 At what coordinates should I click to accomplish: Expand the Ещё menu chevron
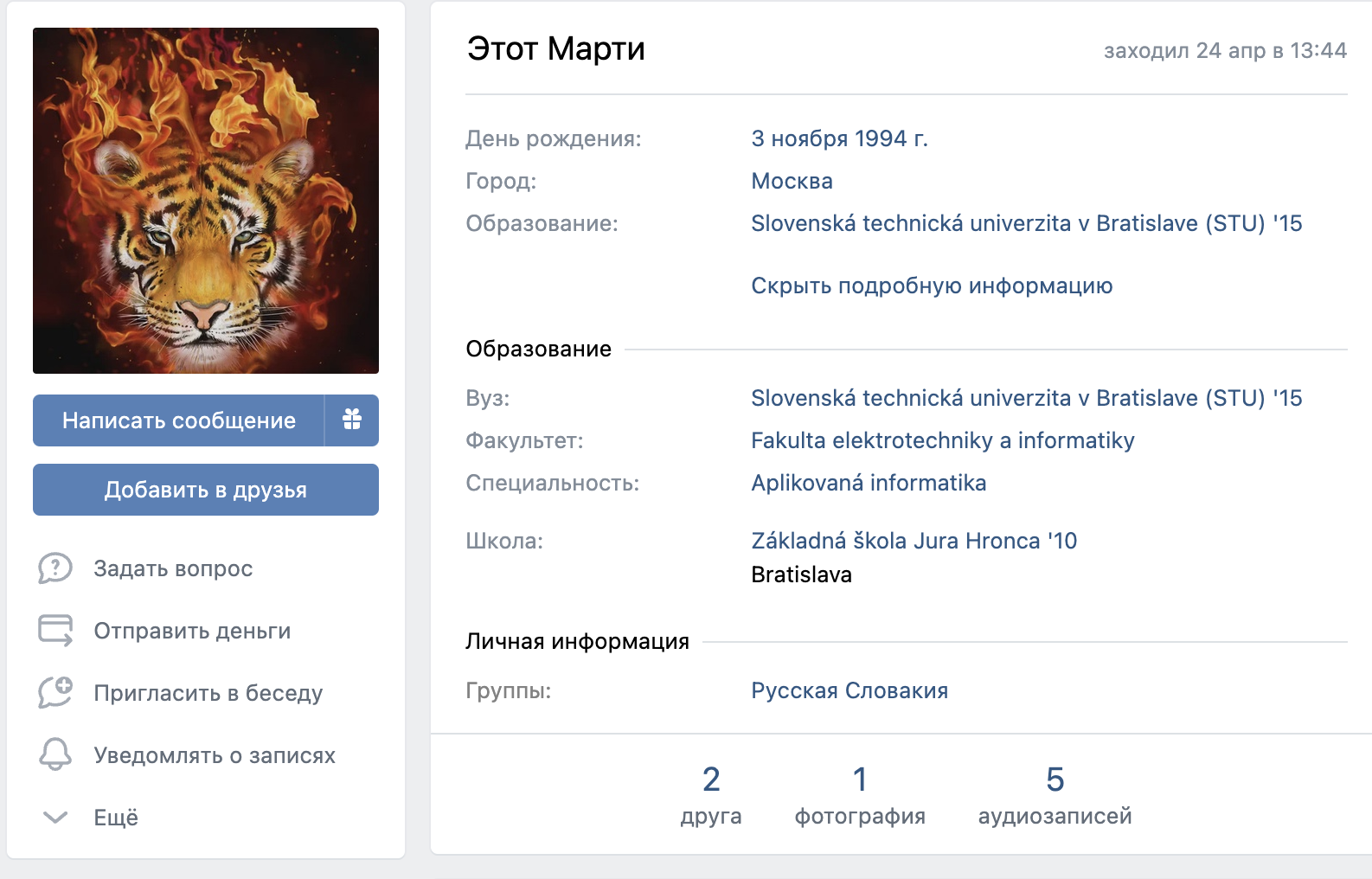click(55, 818)
